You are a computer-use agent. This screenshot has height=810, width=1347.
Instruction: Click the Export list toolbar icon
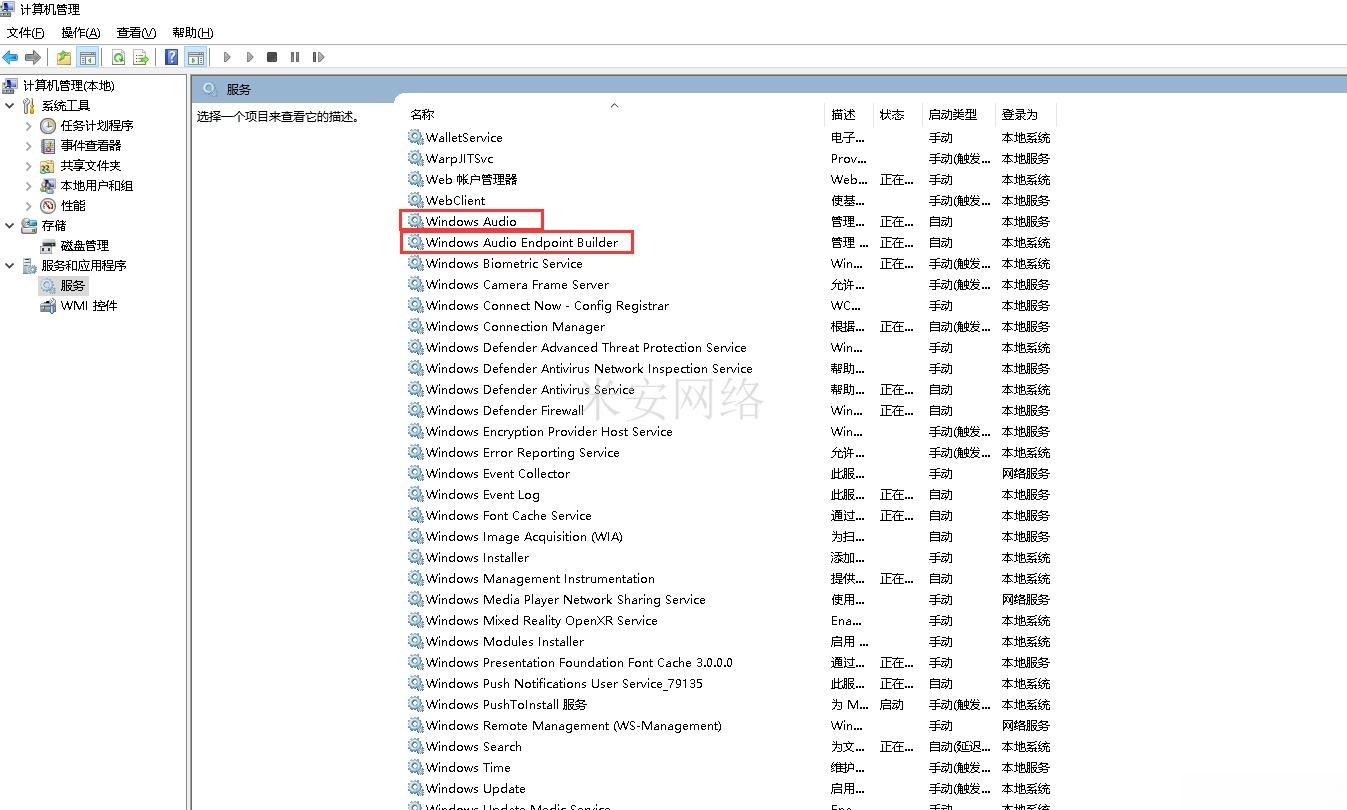coord(141,57)
